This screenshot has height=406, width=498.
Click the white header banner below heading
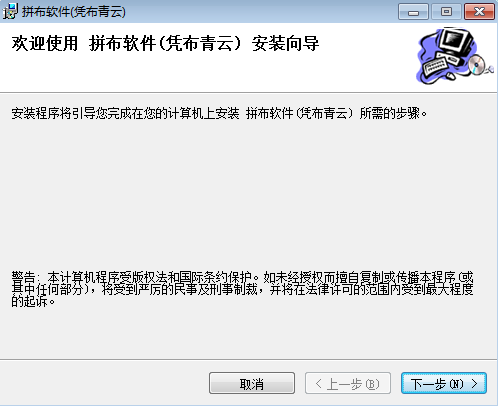point(207,73)
